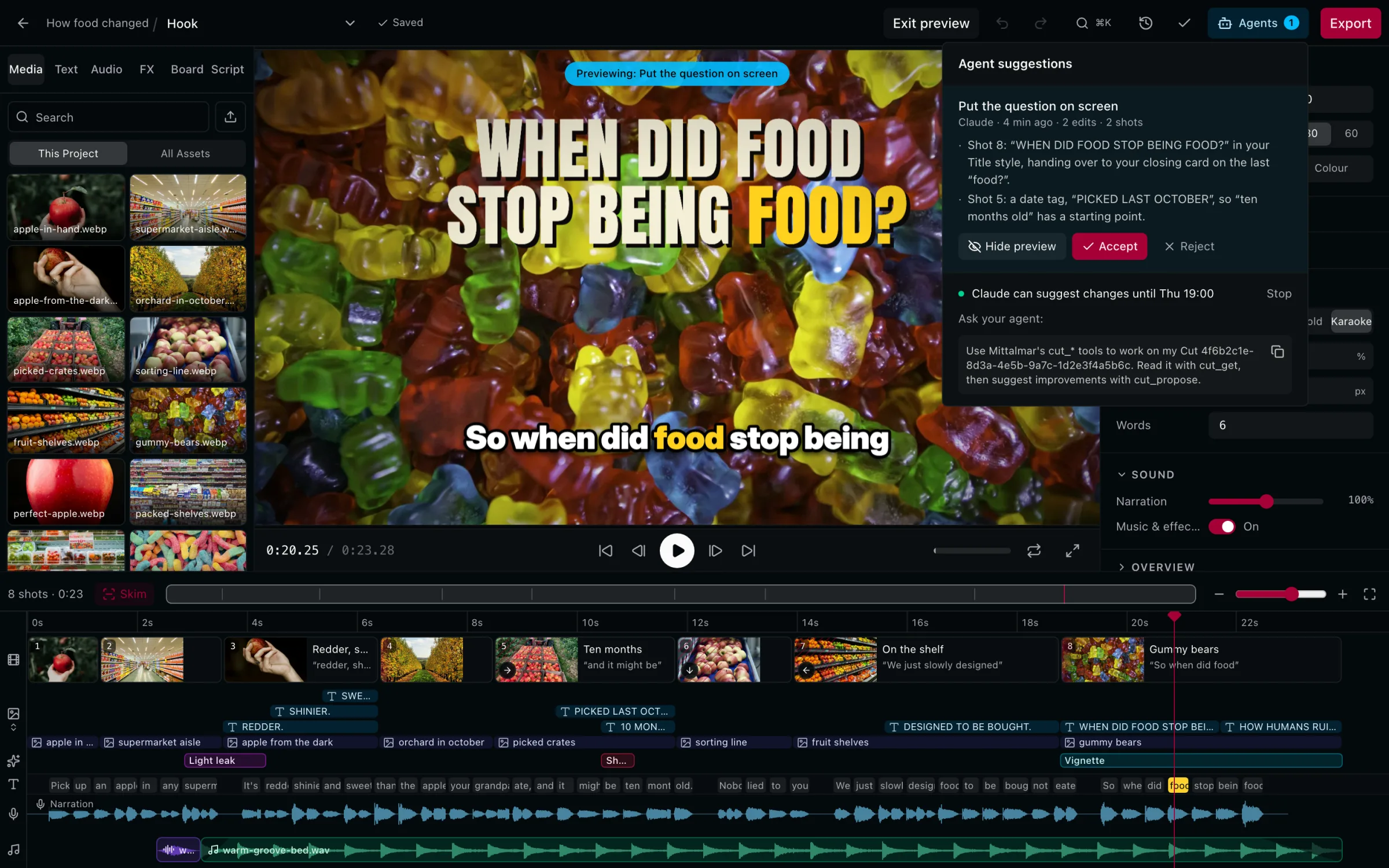Select All Assets filter
Screen dimensions: 1389x868
pos(185,153)
